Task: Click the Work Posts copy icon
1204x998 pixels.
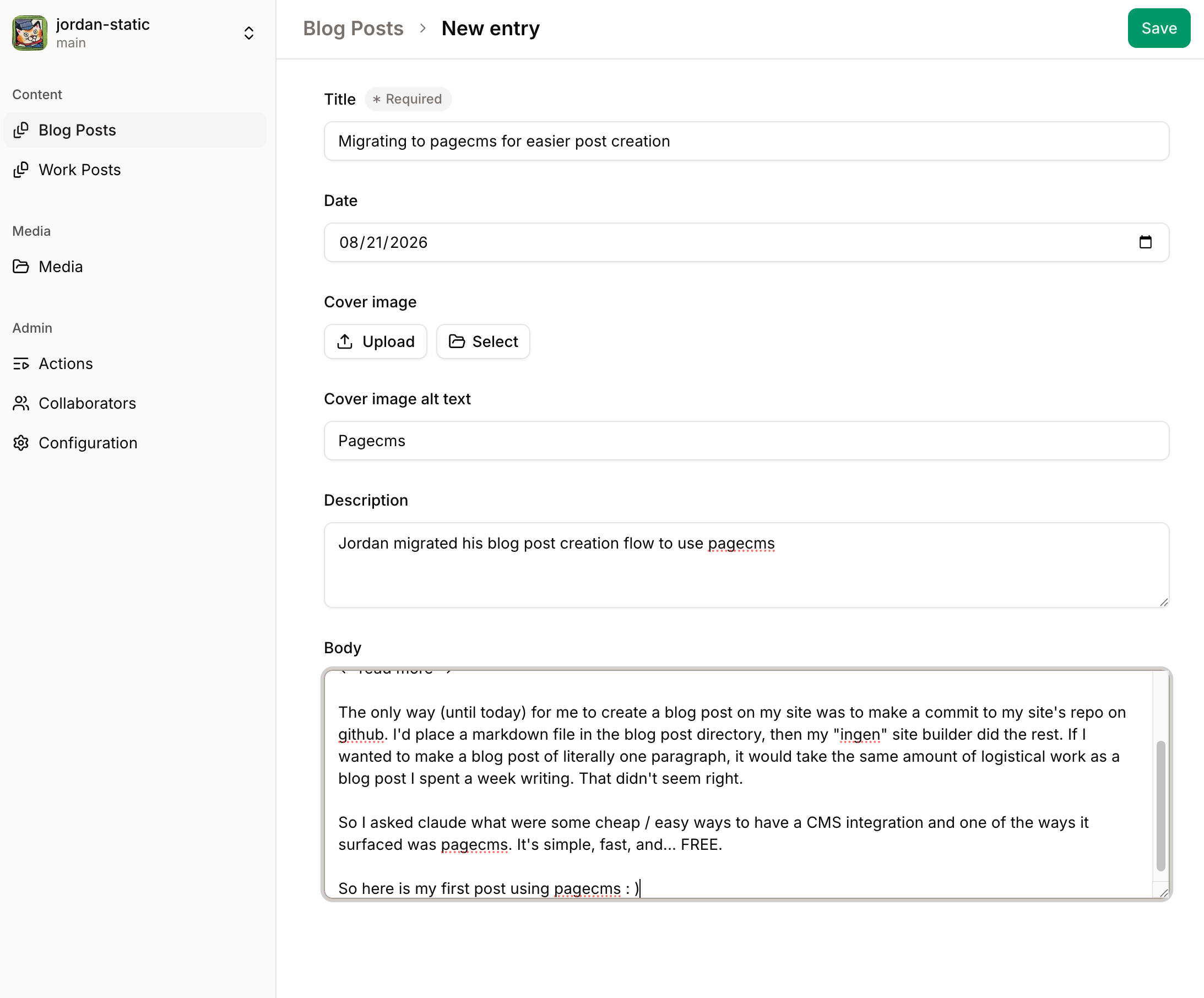Action: pos(21,170)
